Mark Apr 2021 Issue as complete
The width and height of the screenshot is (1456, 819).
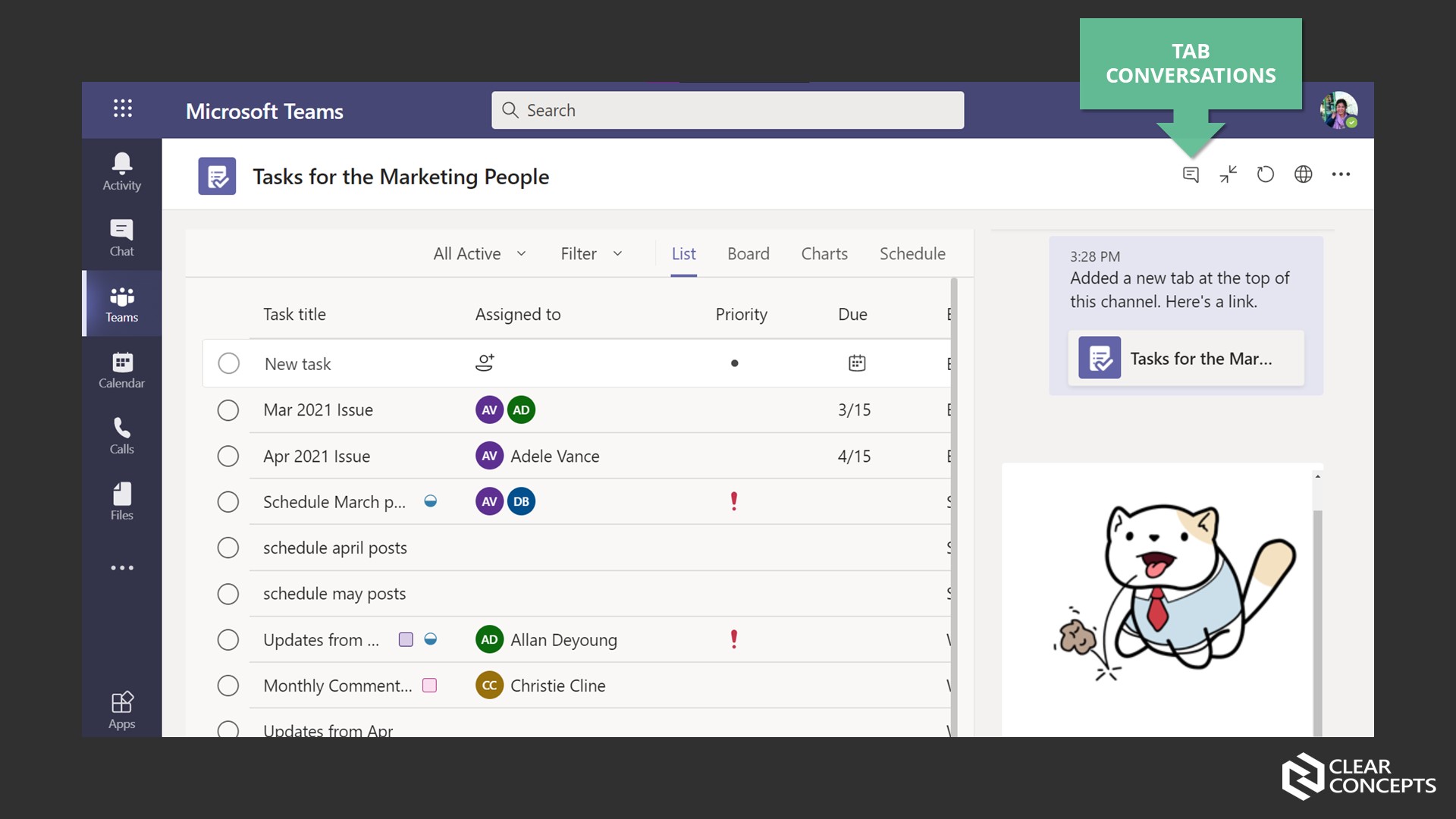point(228,457)
